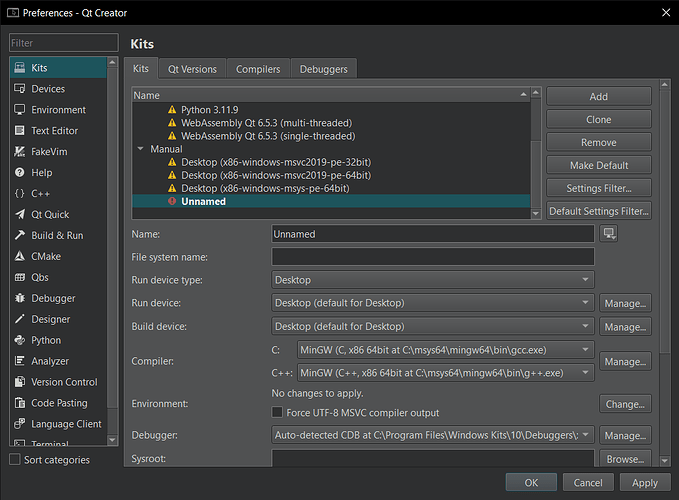The height and width of the screenshot is (500, 679).
Task: Open the Debugger selection dropdown
Action: (432, 435)
